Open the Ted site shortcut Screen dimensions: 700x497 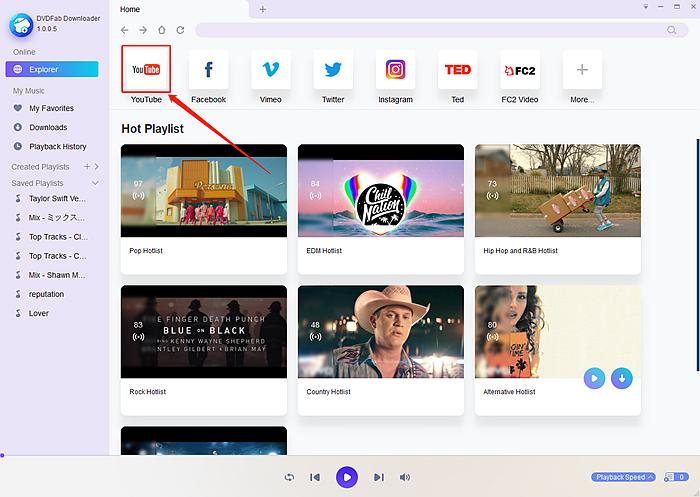458,70
